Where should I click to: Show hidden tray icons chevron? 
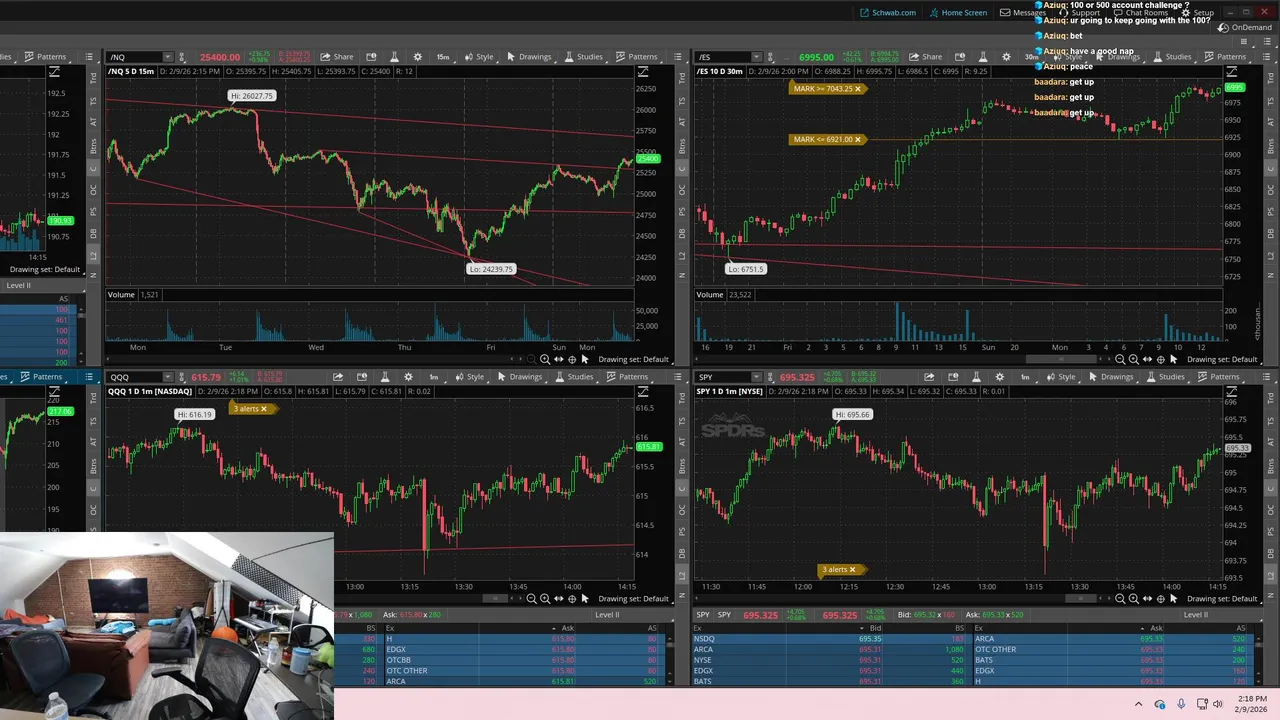[x=1138, y=704]
